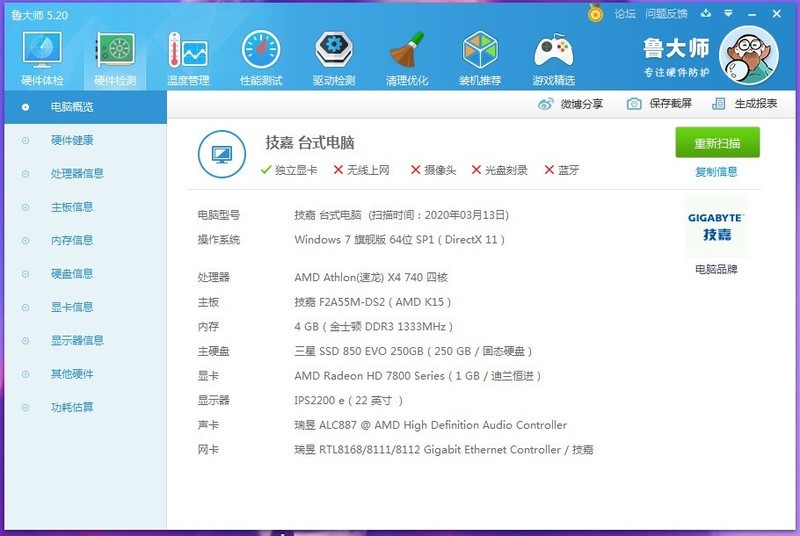The height and width of the screenshot is (536, 800).
Task: Click 生成报表 generate report text
Action: click(756, 104)
